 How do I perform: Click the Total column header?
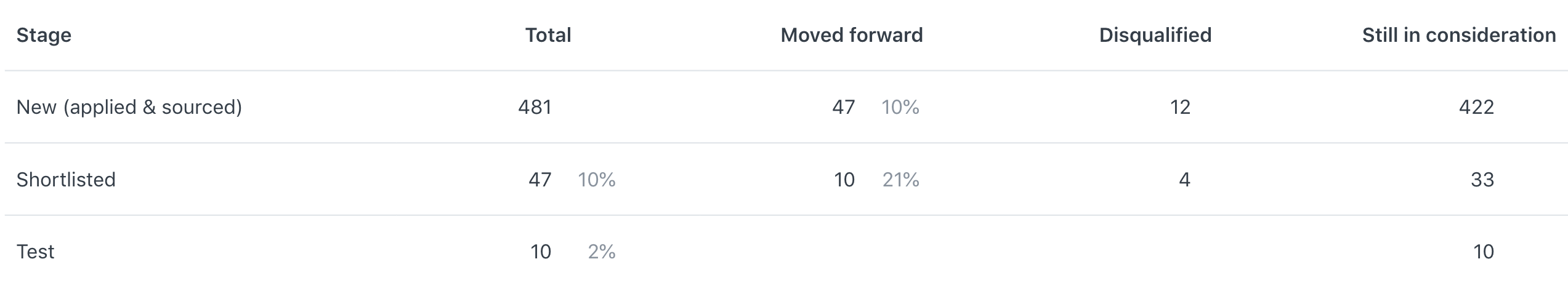point(548,35)
